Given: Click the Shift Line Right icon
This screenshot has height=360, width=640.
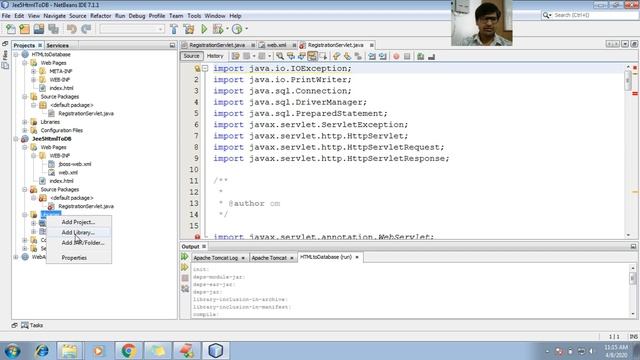Looking at the screenshot, I should click(x=382, y=56).
